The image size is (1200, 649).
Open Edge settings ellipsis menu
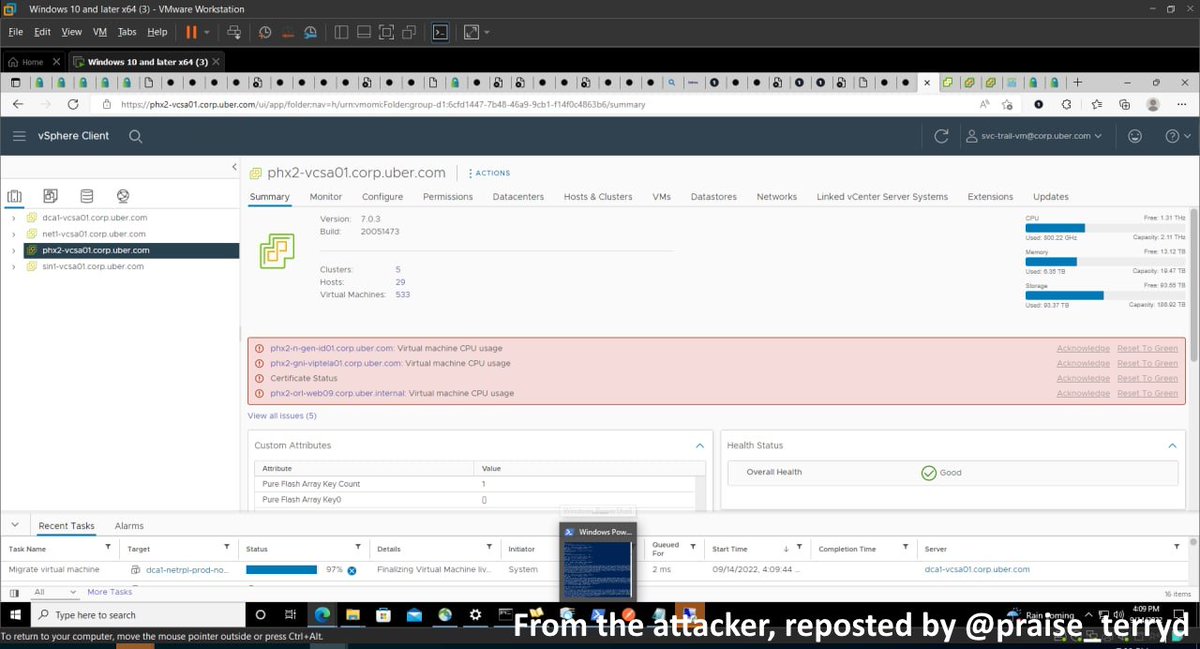click(1182, 104)
